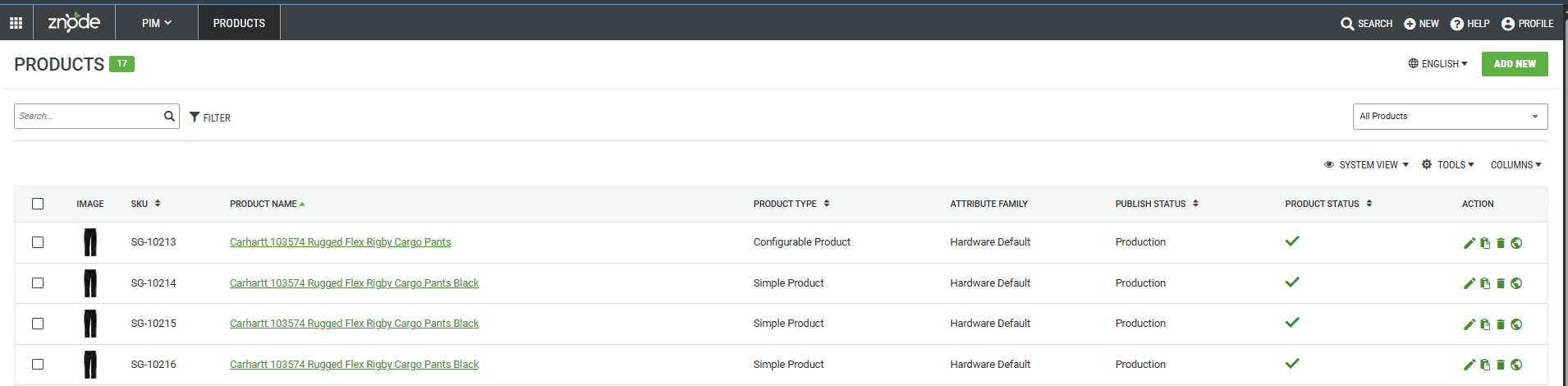Open the English language dropdown
This screenshot has width=1568, height=386.
pyautogui.click(x=1437, y=64)
